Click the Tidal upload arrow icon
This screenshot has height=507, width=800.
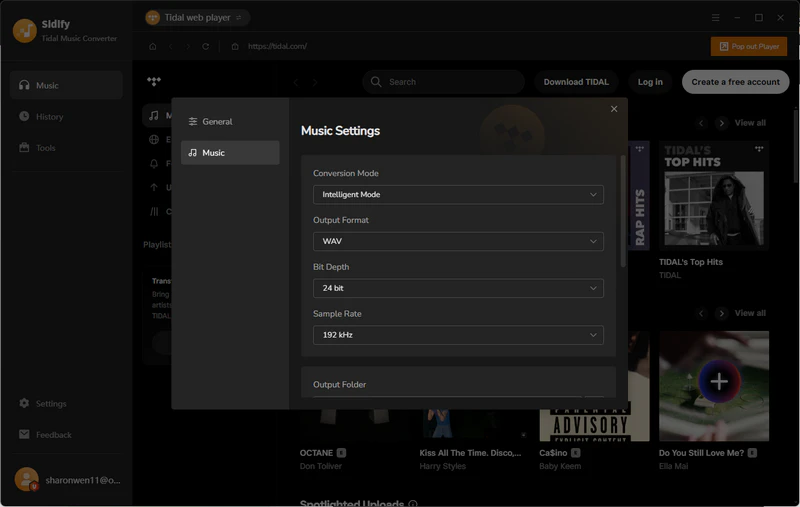[x=154, y=187]
